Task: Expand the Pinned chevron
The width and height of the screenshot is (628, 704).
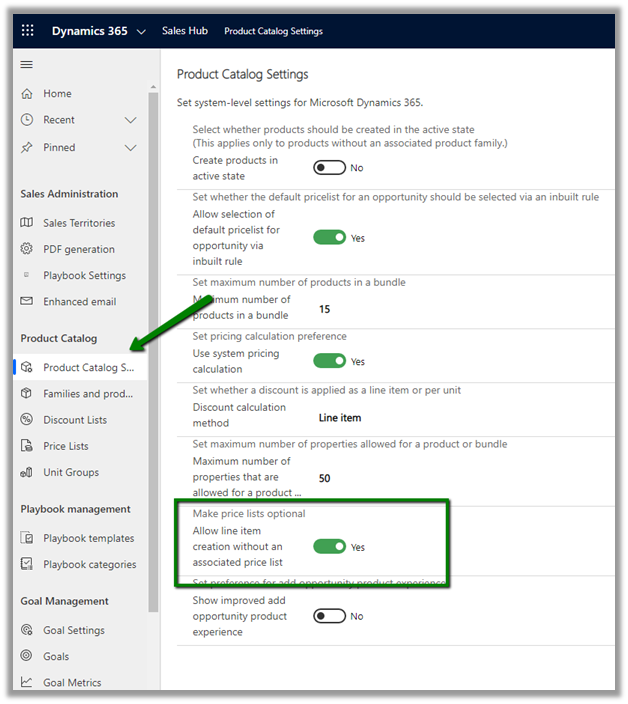Action: [x=130, y=148]
